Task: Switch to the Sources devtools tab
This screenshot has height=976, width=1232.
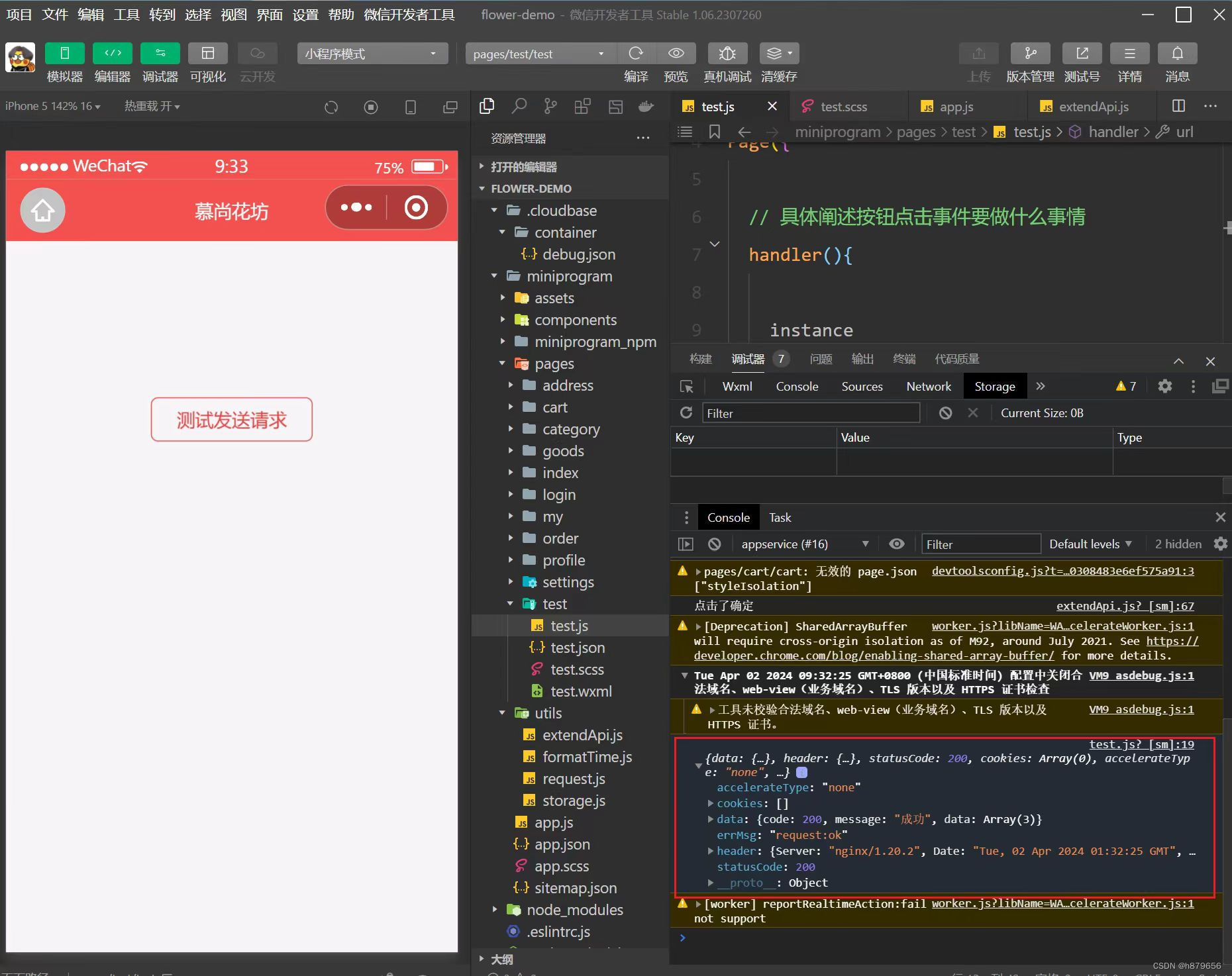Action: click(x=862, y=386)
